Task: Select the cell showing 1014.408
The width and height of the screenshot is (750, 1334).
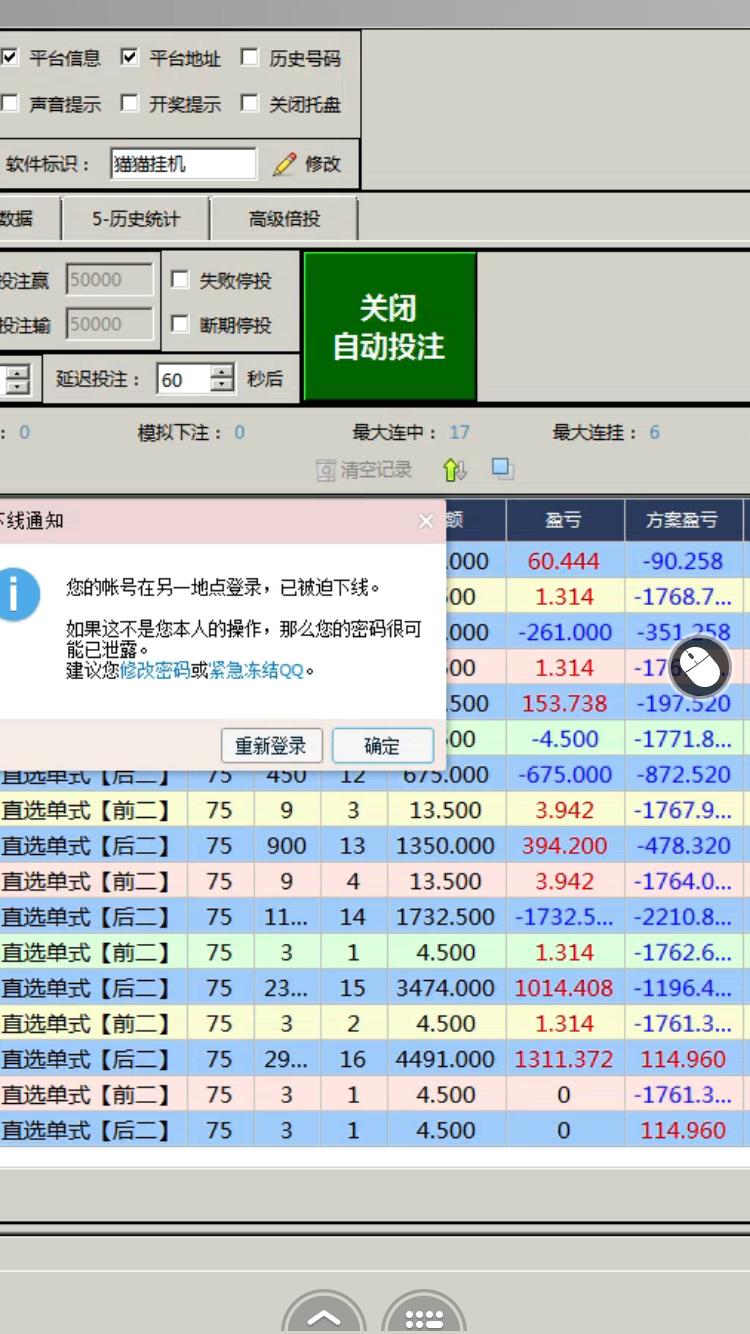Action: coord(564,987)
